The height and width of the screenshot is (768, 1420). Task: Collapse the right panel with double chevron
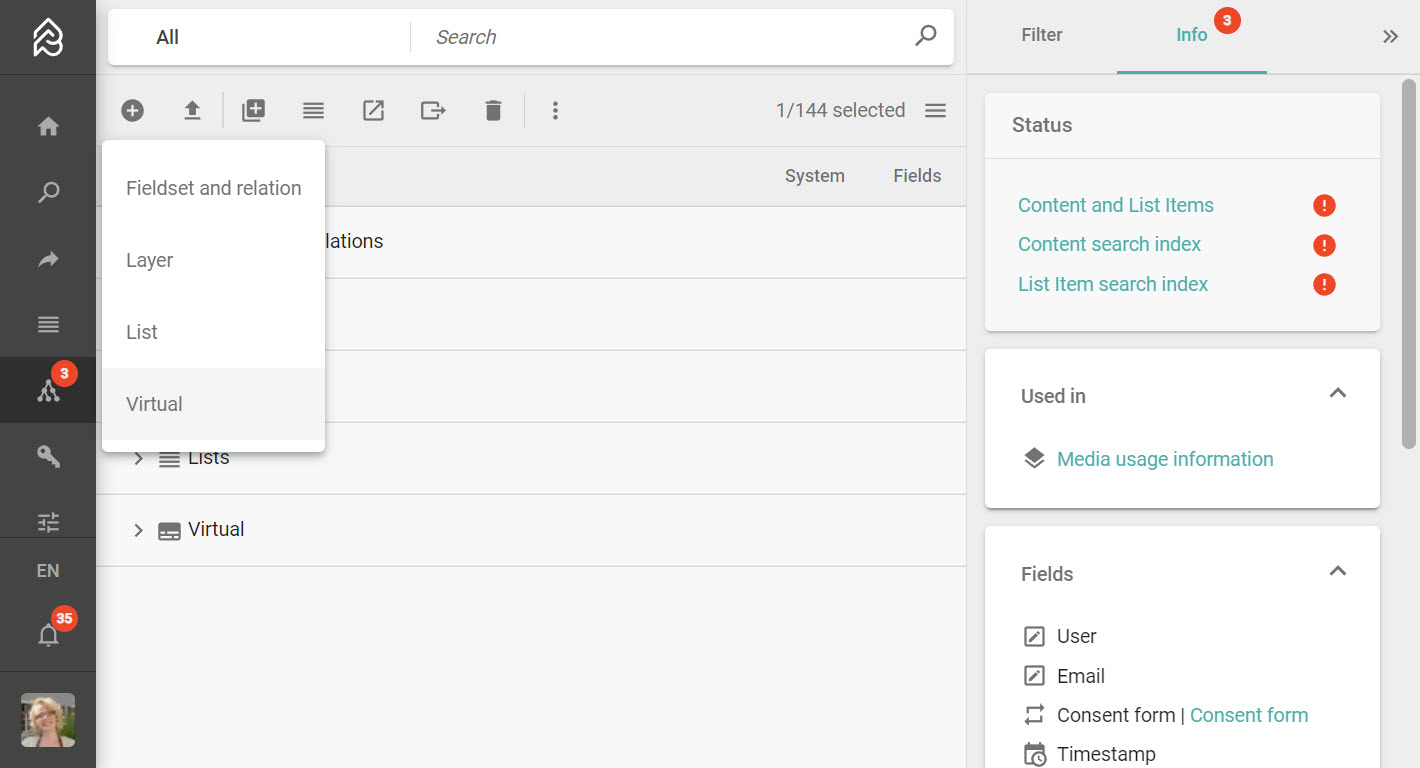[x=1390, y=37]
